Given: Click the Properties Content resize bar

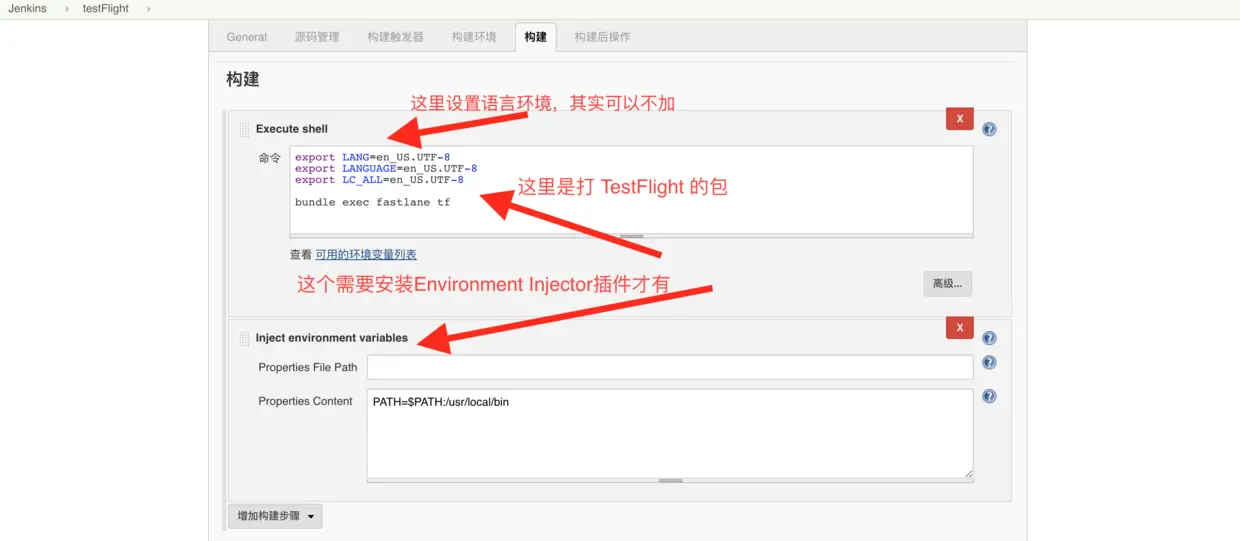Looking at the screenshot, I should [670, 481].
